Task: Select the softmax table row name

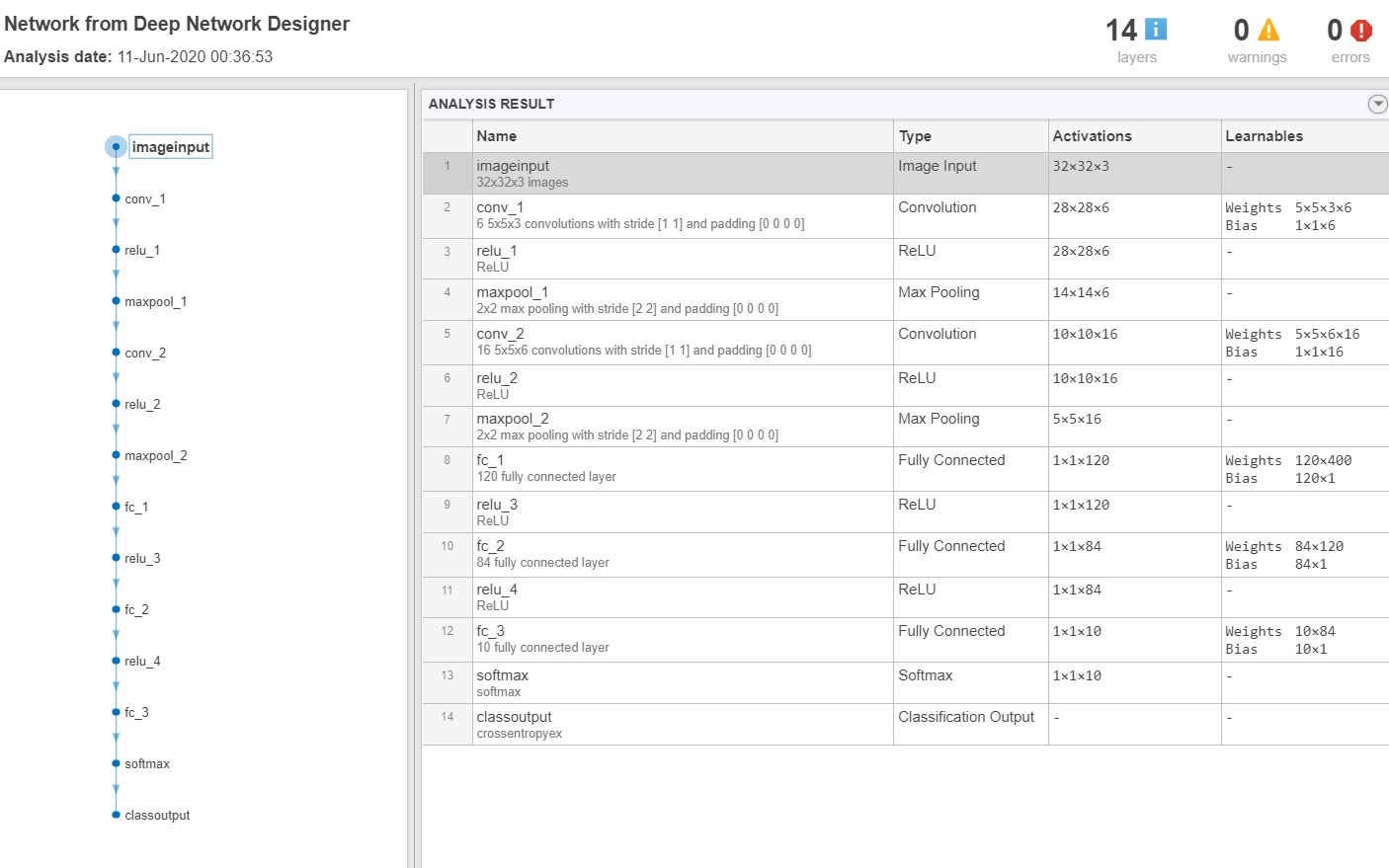Action: point(502,675)
